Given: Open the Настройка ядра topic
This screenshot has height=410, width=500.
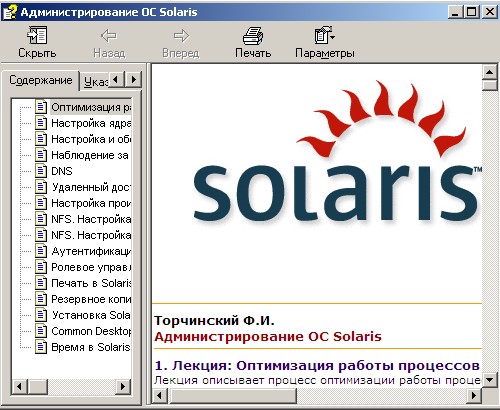Looking at the screenshot, I should (91, 123).
